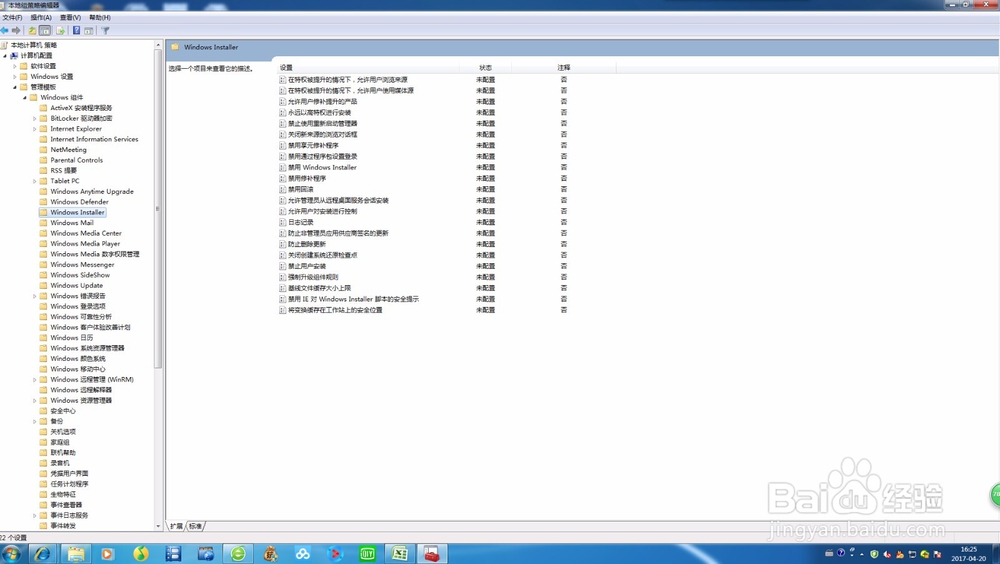Collapse the Windows 组件 tree node
The image size is (1000, 564).
[25, 98]
